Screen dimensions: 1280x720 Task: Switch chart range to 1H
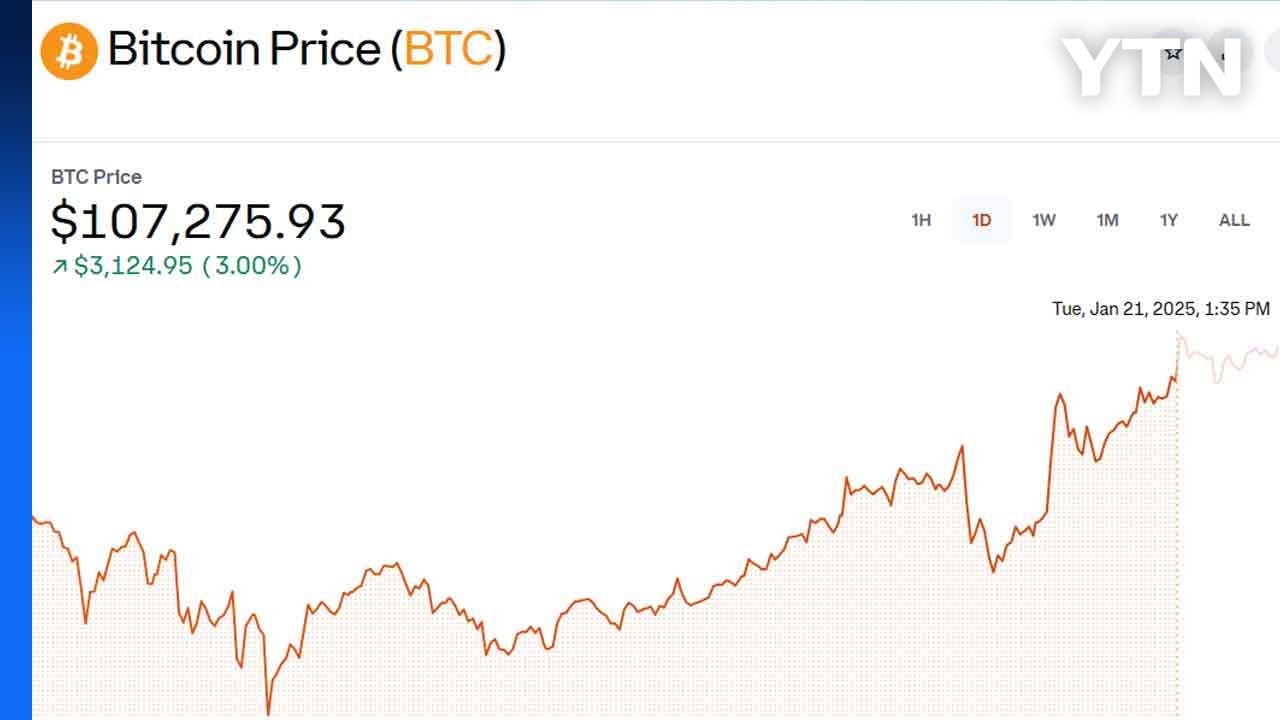tap(921, 220)
